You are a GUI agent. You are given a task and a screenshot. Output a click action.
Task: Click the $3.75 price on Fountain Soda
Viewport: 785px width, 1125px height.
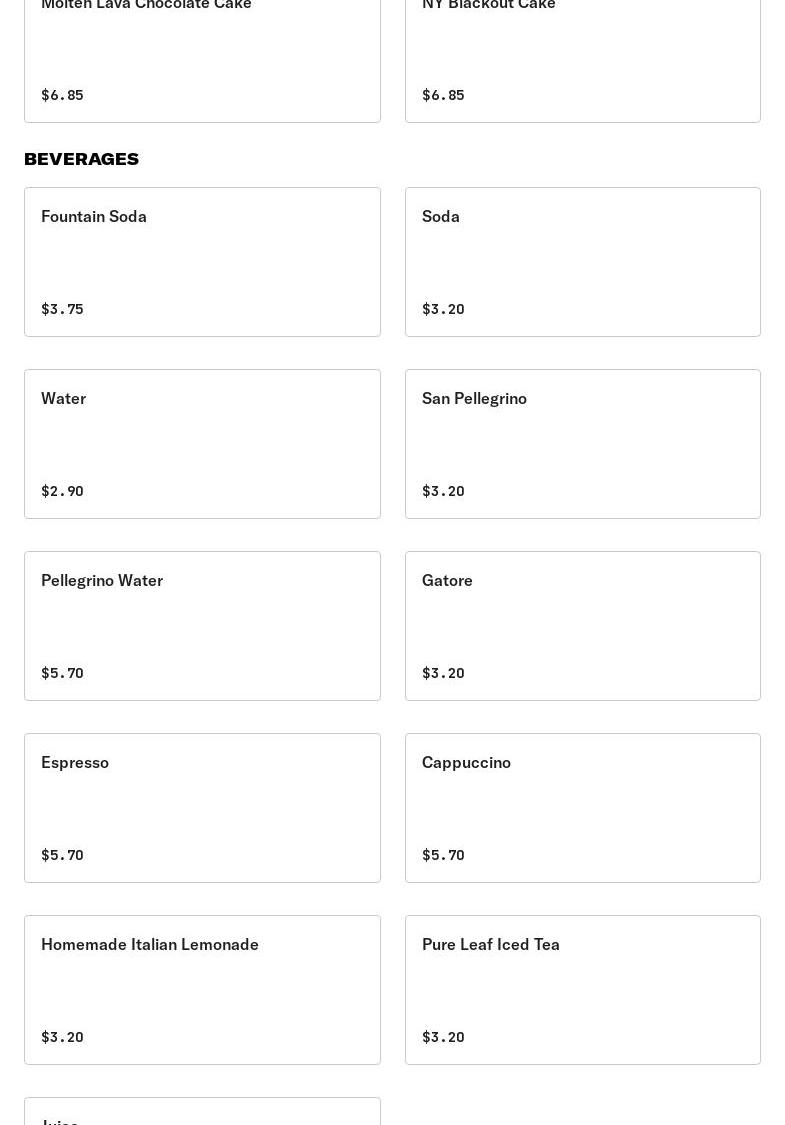[x=62, y=309]
